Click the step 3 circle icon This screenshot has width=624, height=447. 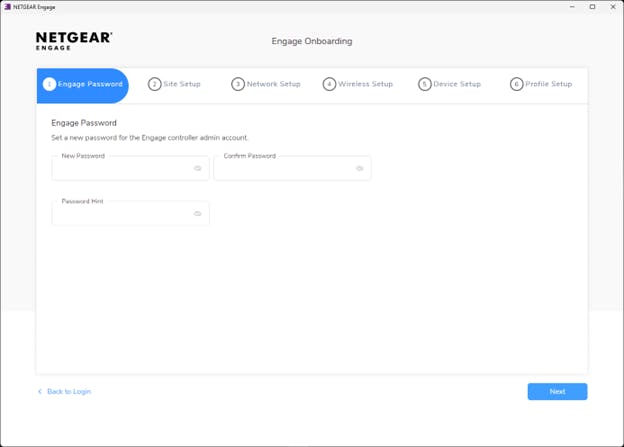coord(238,84)
